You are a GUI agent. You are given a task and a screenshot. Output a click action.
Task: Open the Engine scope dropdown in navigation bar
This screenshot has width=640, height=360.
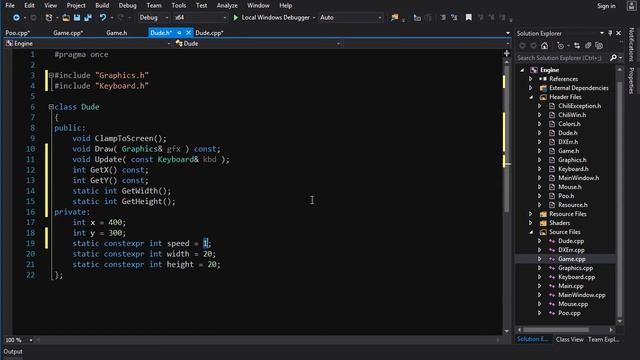coord(88,44)
